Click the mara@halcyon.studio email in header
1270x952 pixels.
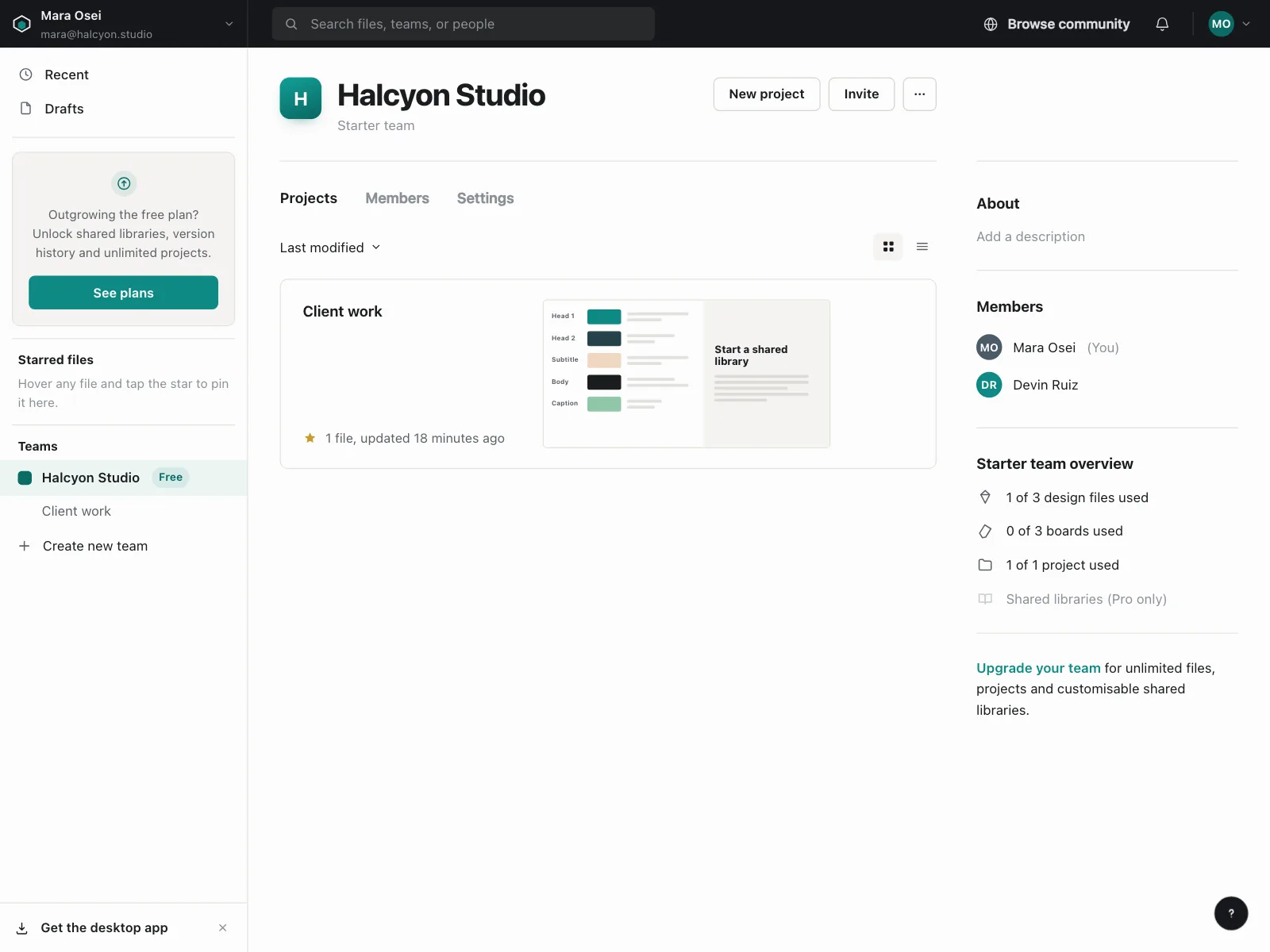point(97,34)
